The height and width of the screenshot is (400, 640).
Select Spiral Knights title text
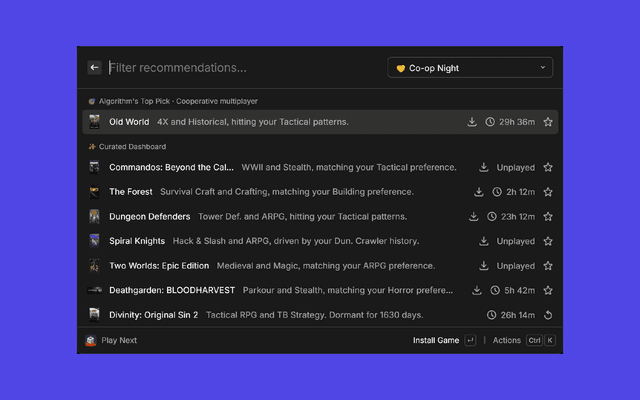pos(137,241)
